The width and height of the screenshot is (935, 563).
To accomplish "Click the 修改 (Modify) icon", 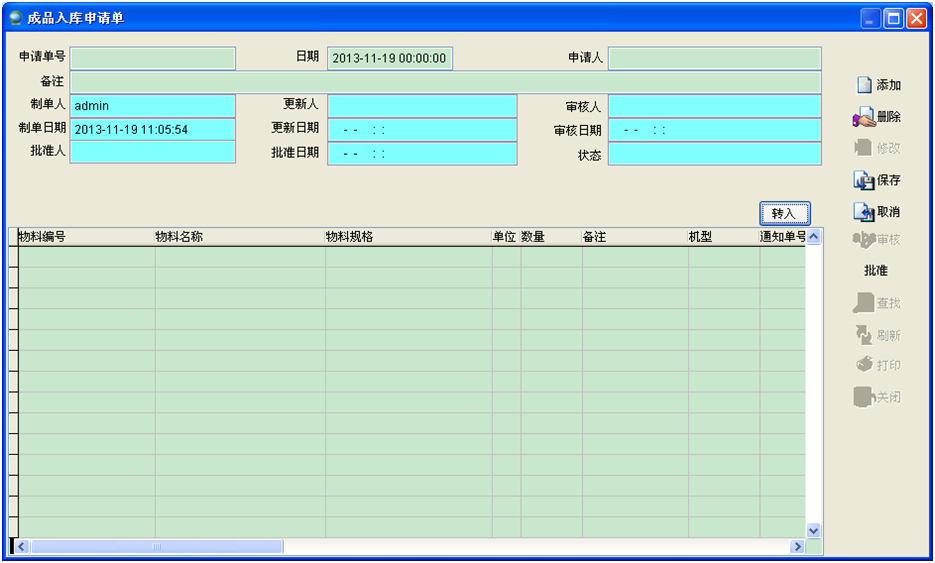I will click(x=864, y=148).
